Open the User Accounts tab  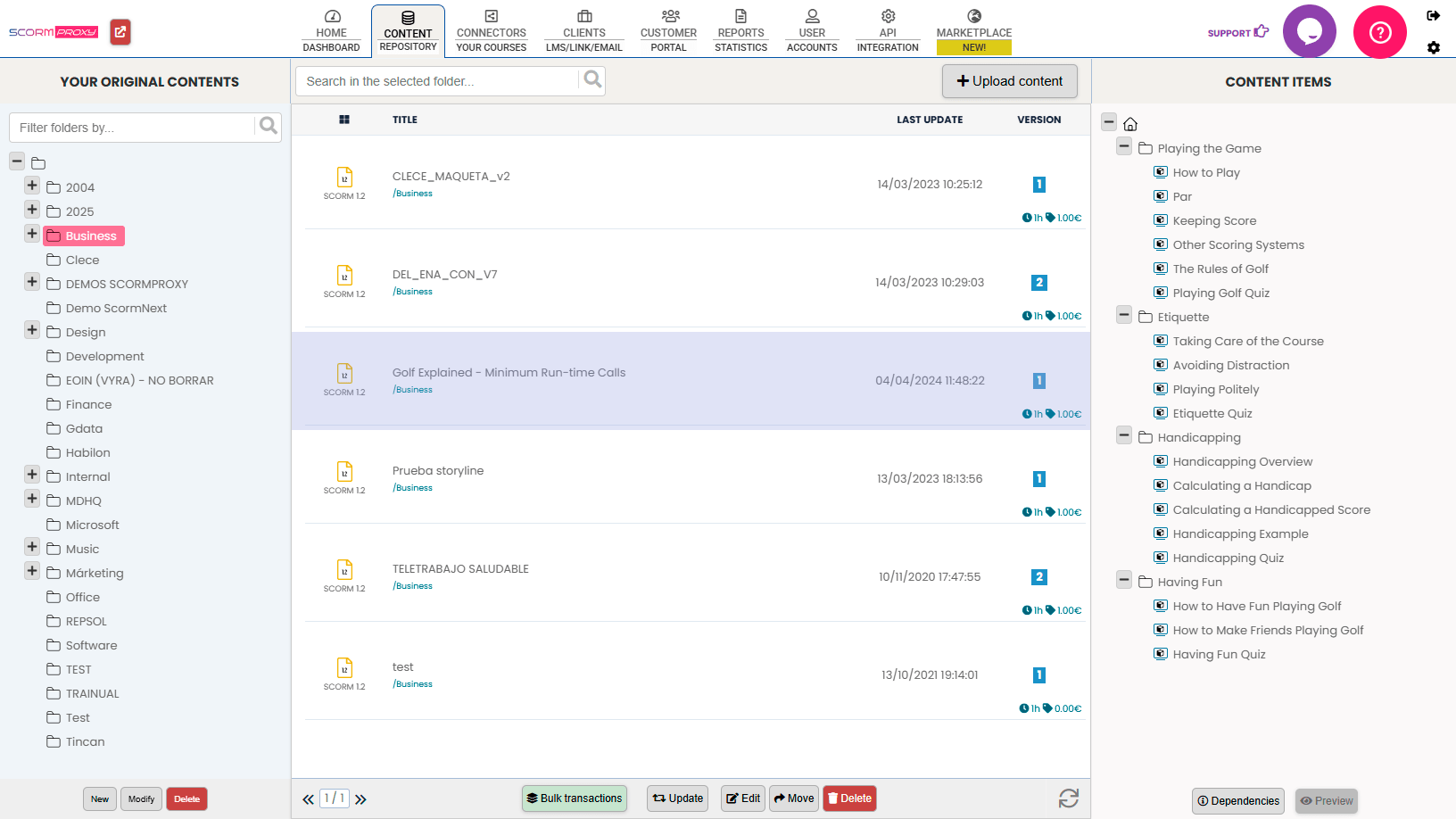tap(812, 31)
